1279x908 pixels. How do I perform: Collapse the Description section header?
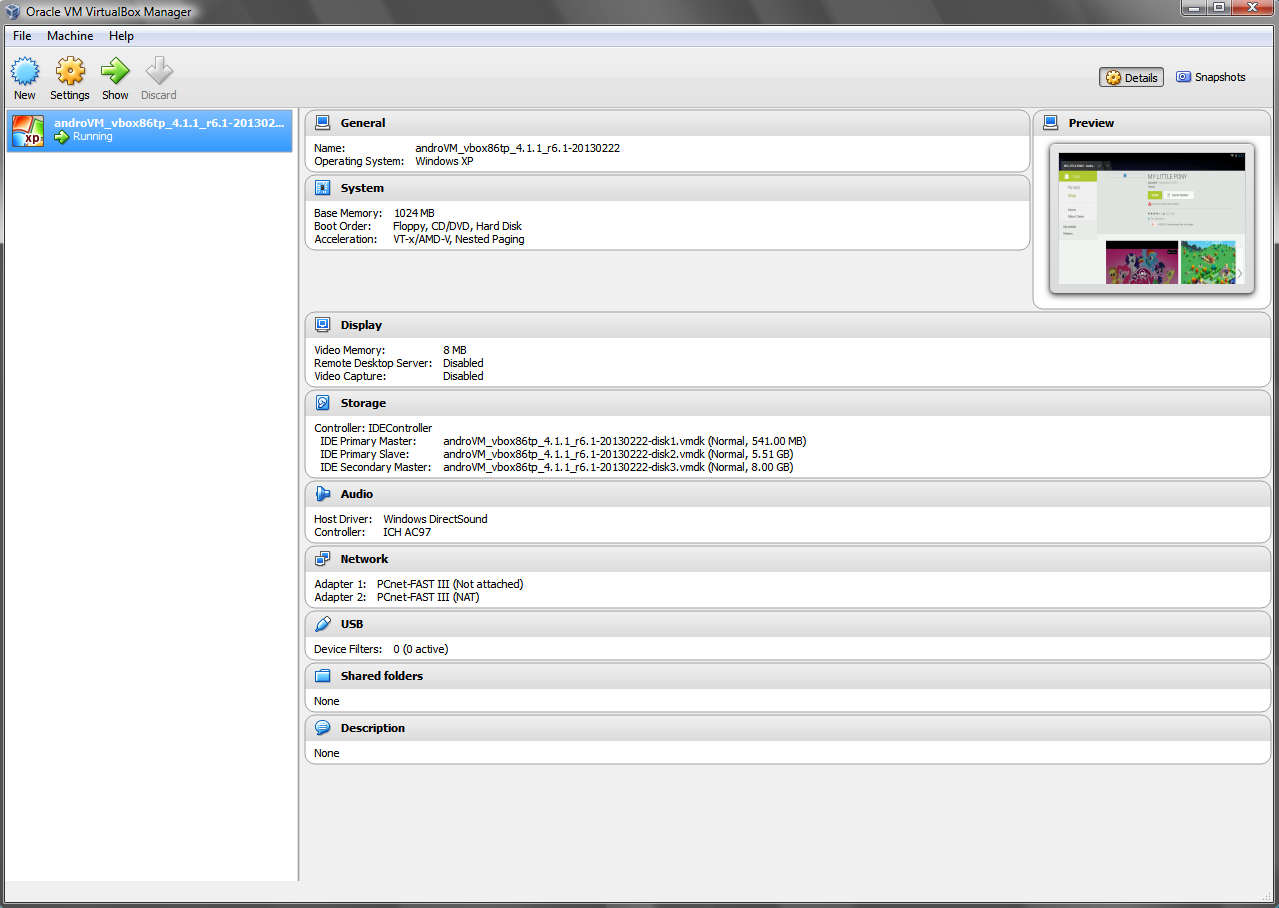(788, 728)
